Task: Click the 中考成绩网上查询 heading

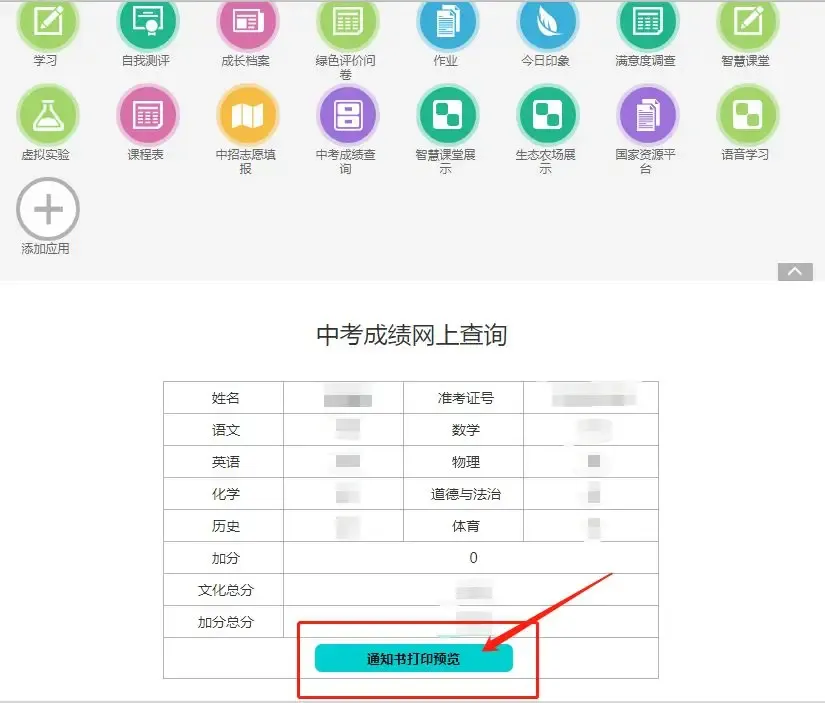Action: [x=411, y=335]
